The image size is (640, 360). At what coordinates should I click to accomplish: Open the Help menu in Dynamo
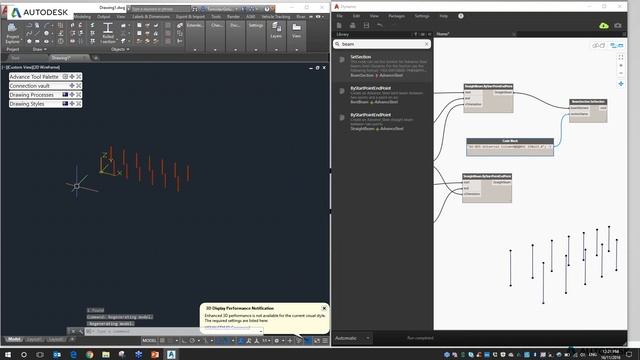click(444, 16)
